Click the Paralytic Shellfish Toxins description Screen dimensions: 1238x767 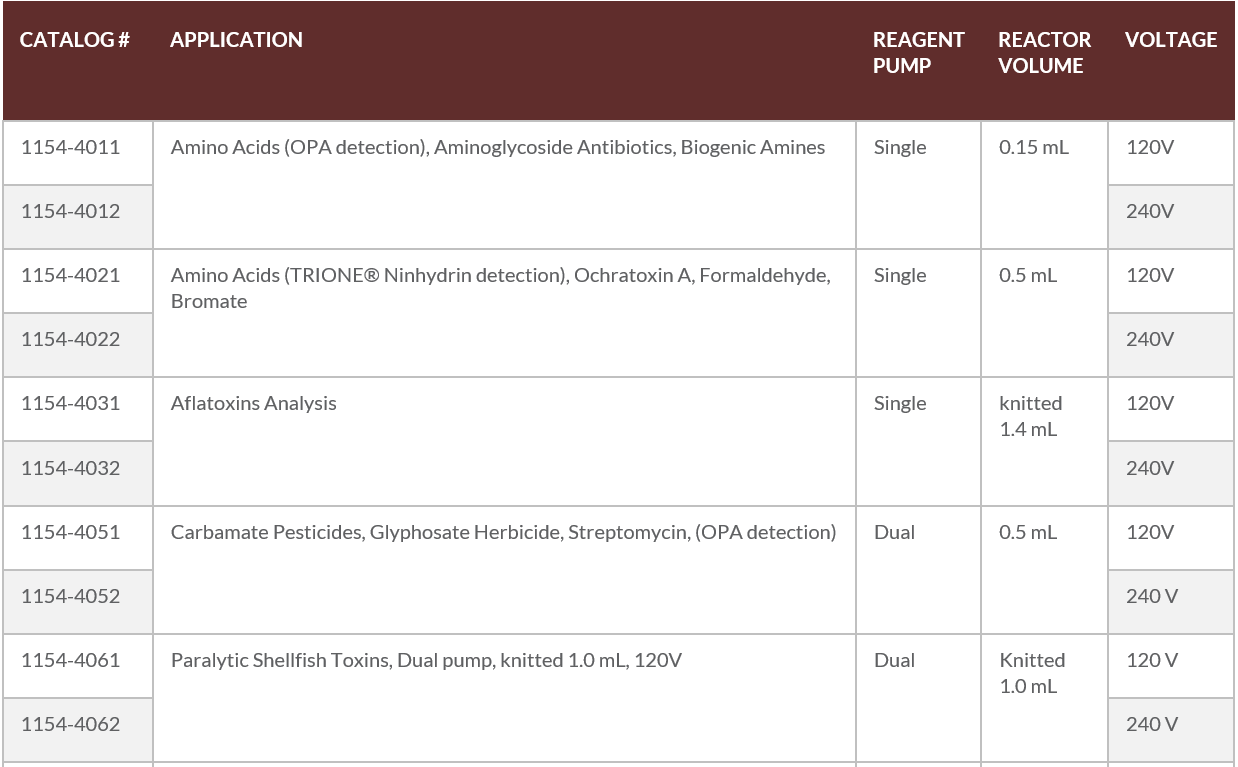[x=426, y=660]
